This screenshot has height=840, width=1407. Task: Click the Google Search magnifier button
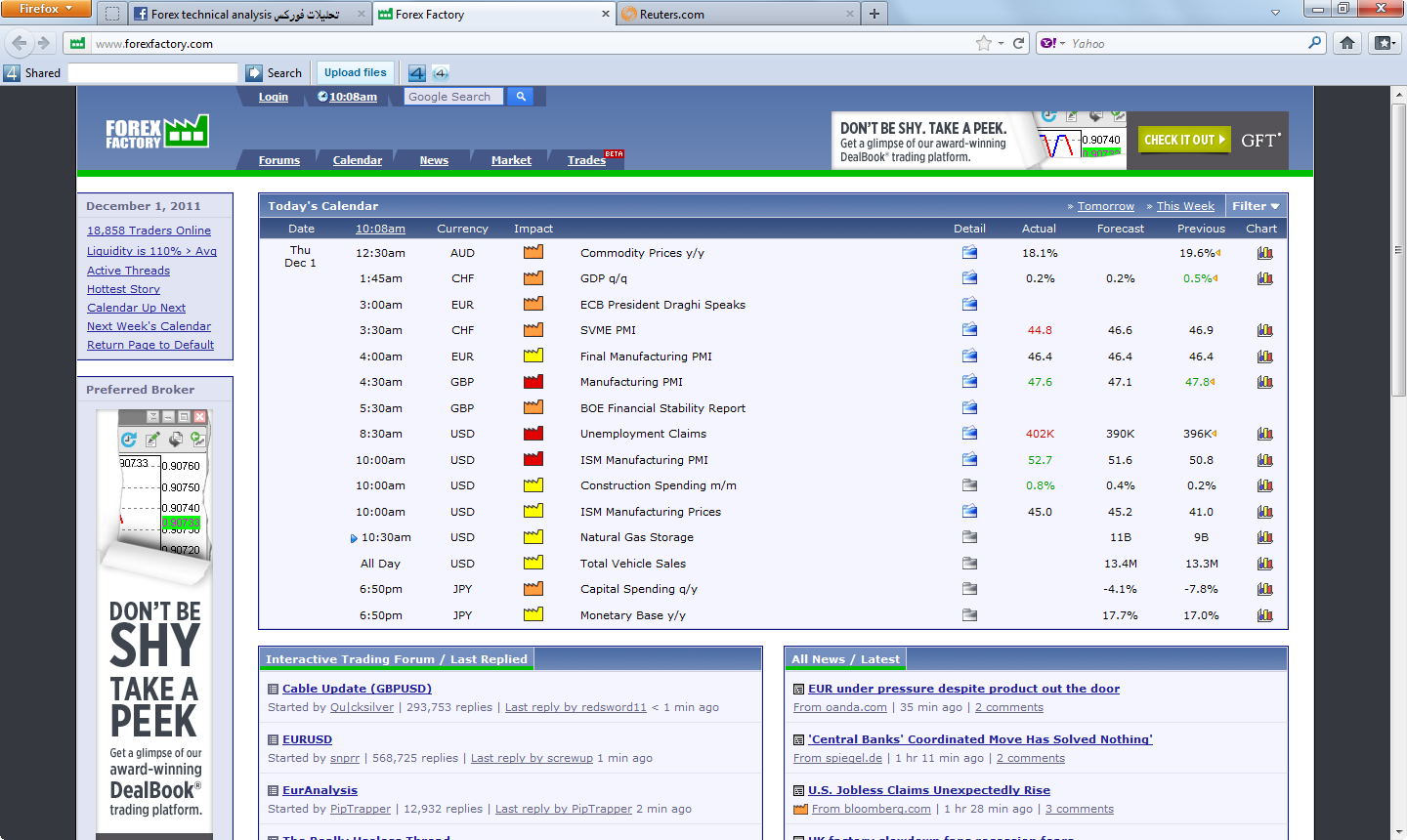pos(521,97)
